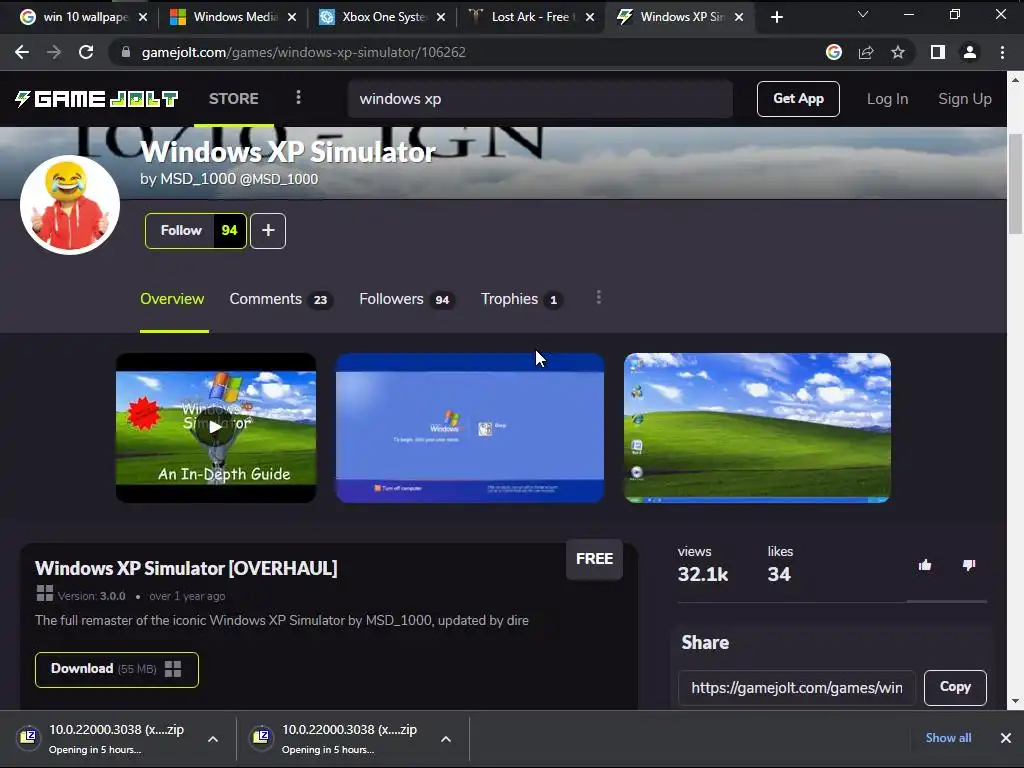1024x768 pixels.
Task: Click Show all downloads link
Action: [948, 737]
